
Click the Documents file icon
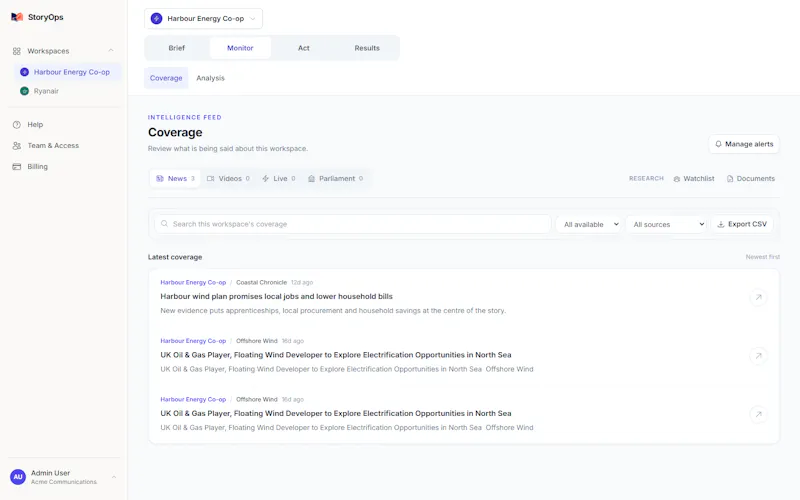[x=730, y=179]
